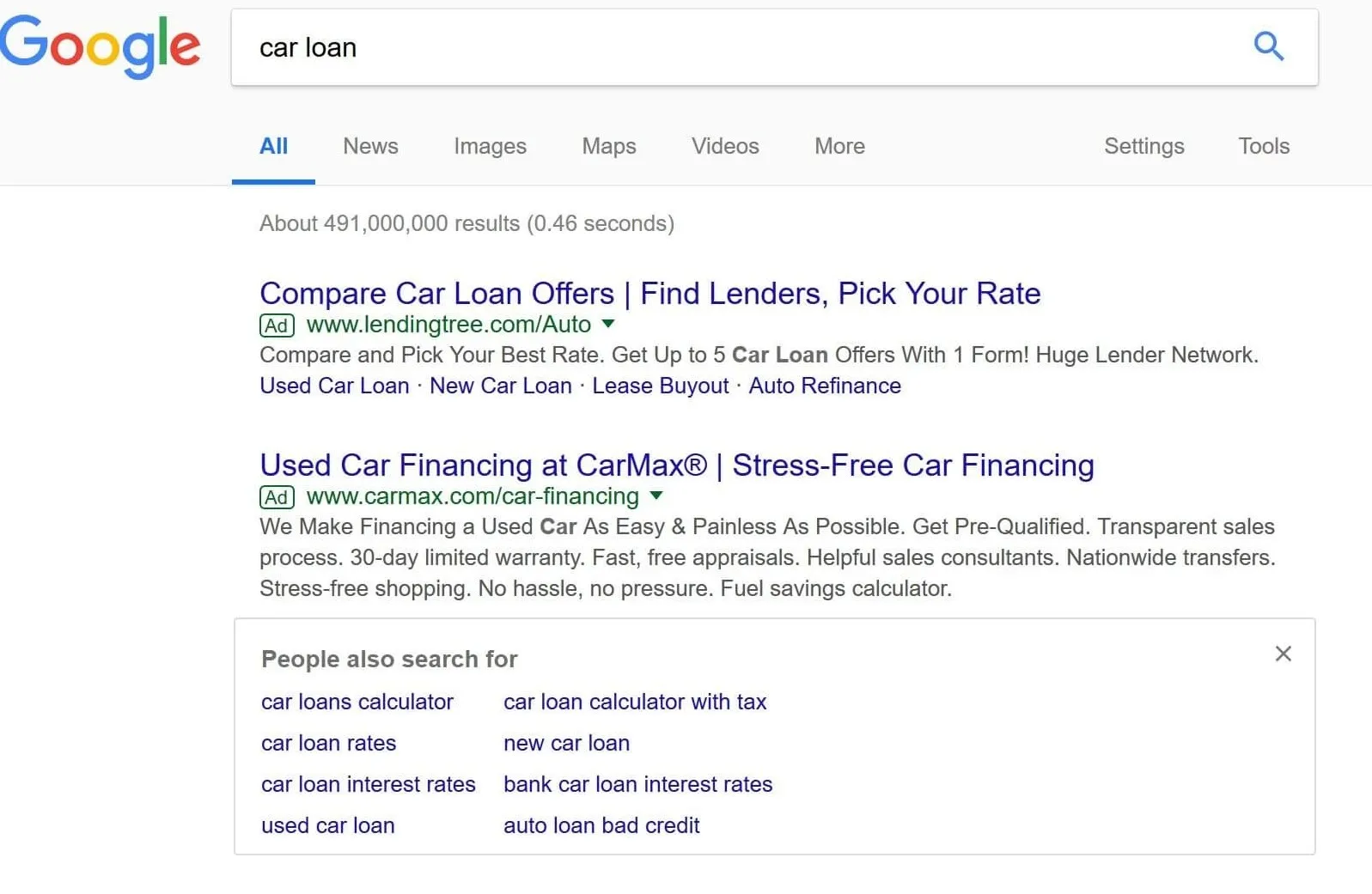This screenshot has width=1372, height=894.
Task: Select the Videos tab
Action: (x=725, y=146)
